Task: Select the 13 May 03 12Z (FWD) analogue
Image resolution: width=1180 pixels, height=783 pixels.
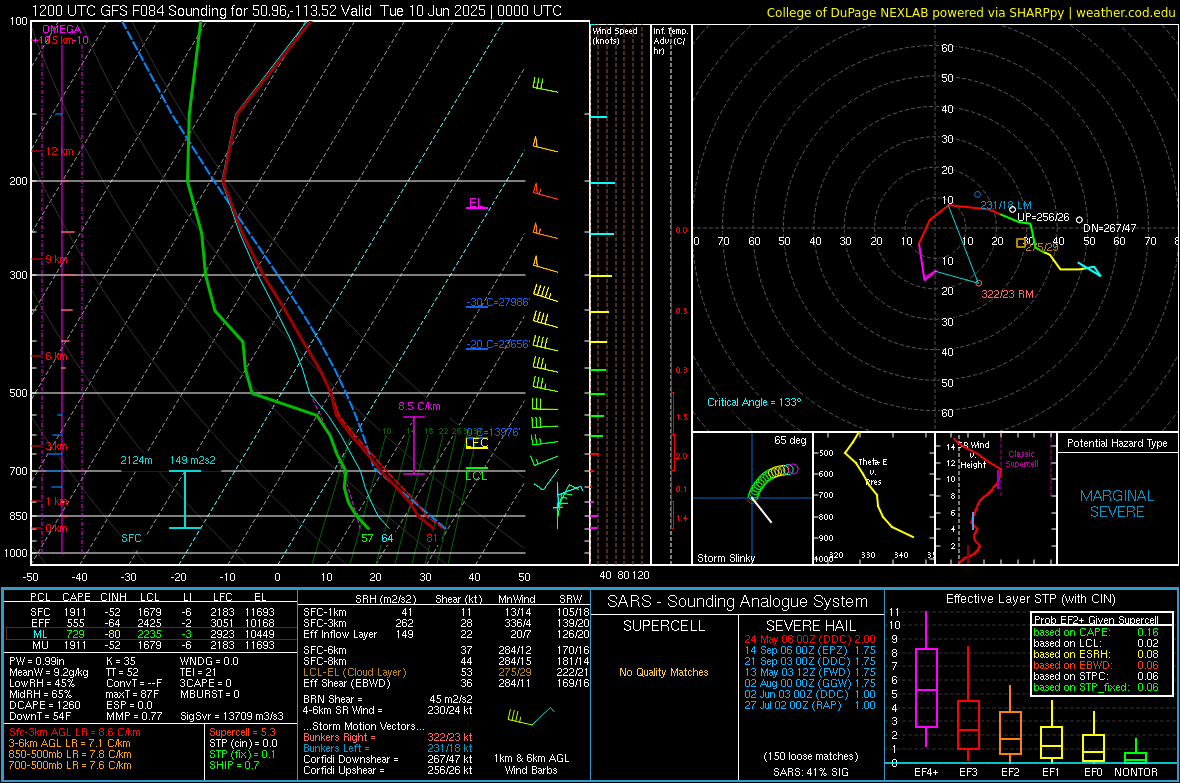Action: pos(810,672)
